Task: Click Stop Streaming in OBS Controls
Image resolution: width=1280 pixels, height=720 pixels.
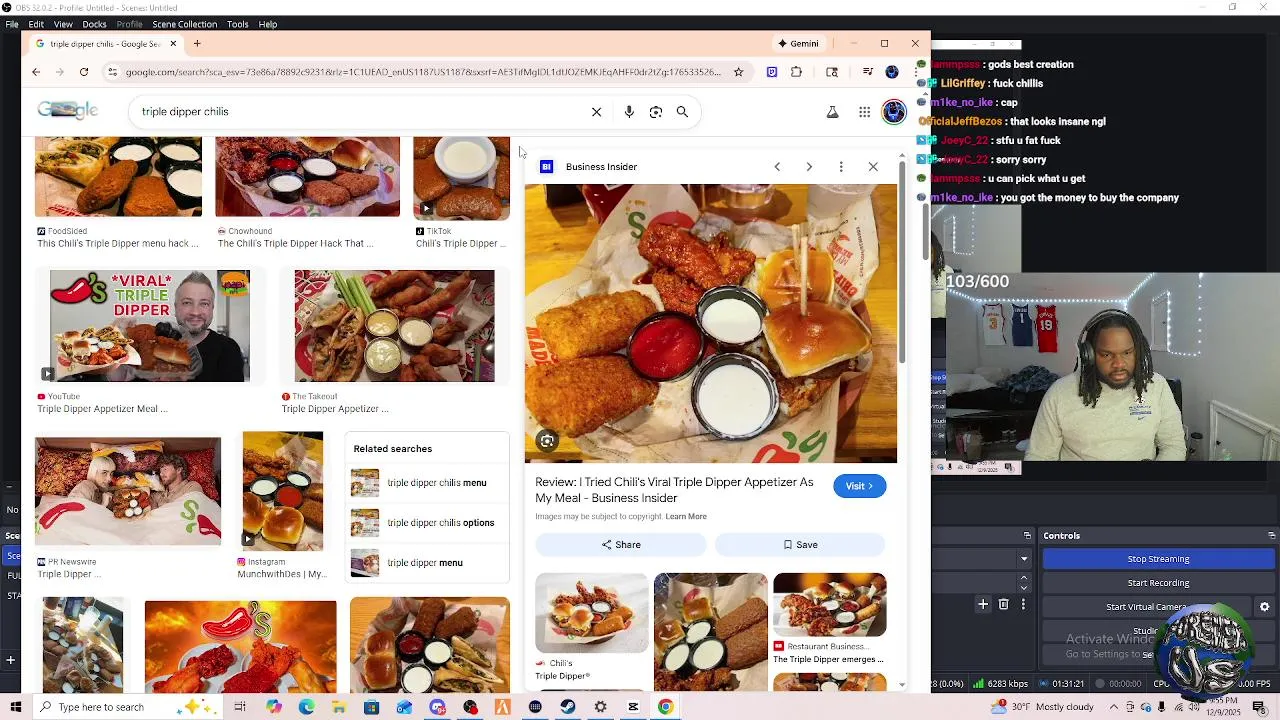Action: 1159,559
